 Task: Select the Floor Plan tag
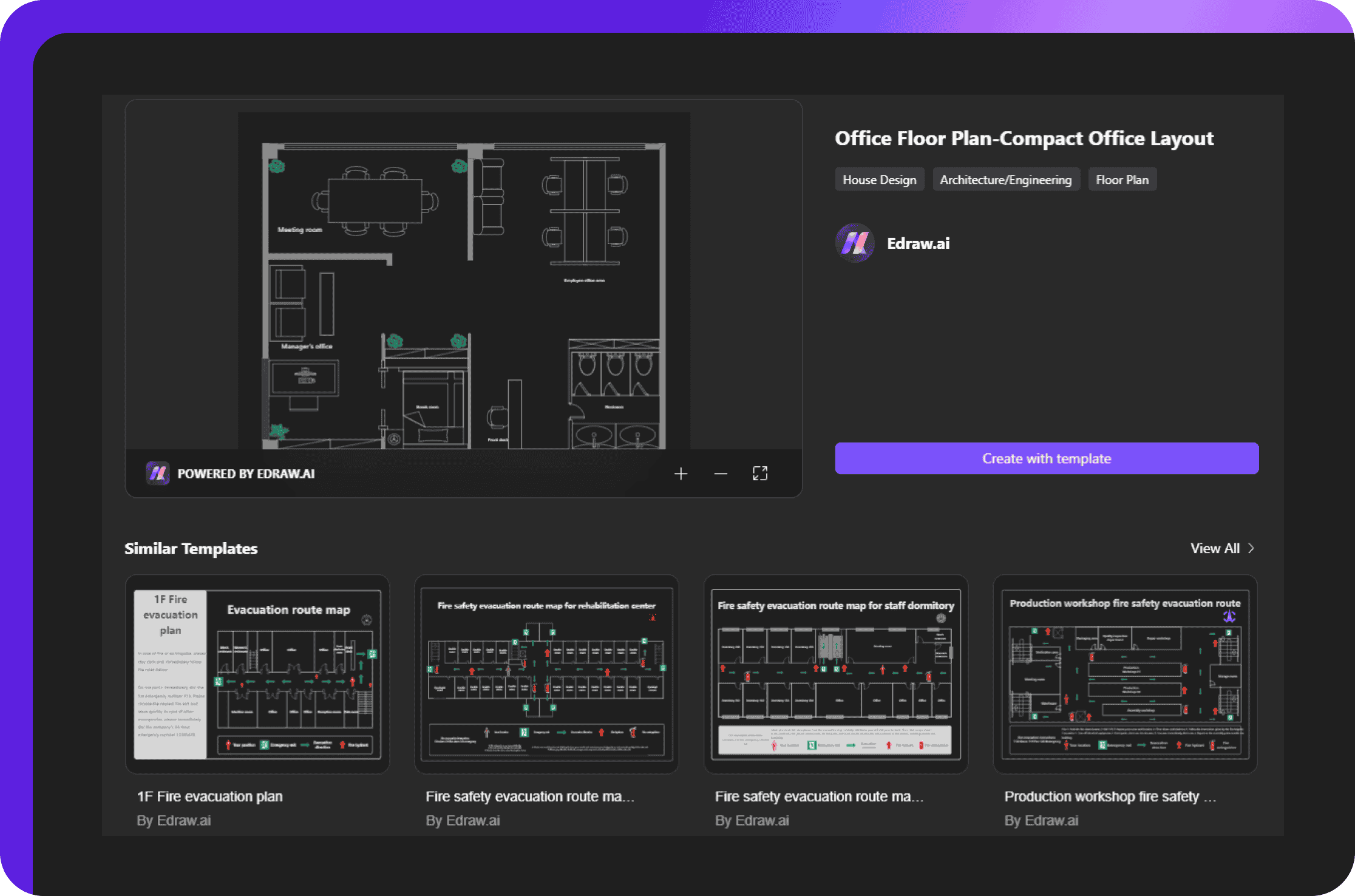pyautogui.click(x=1122, y=180)
